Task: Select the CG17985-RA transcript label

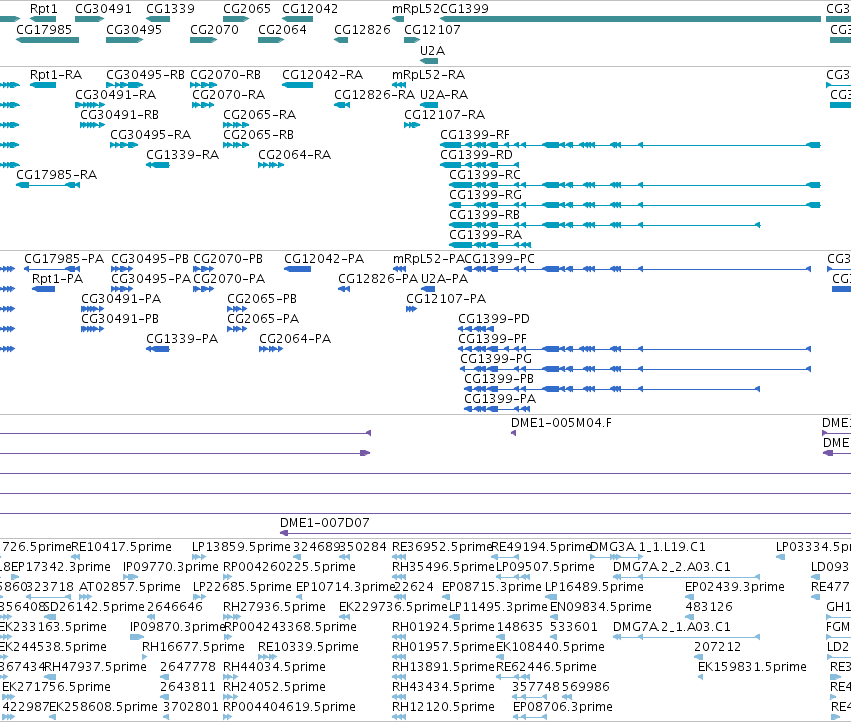Action: pos(56,175)
